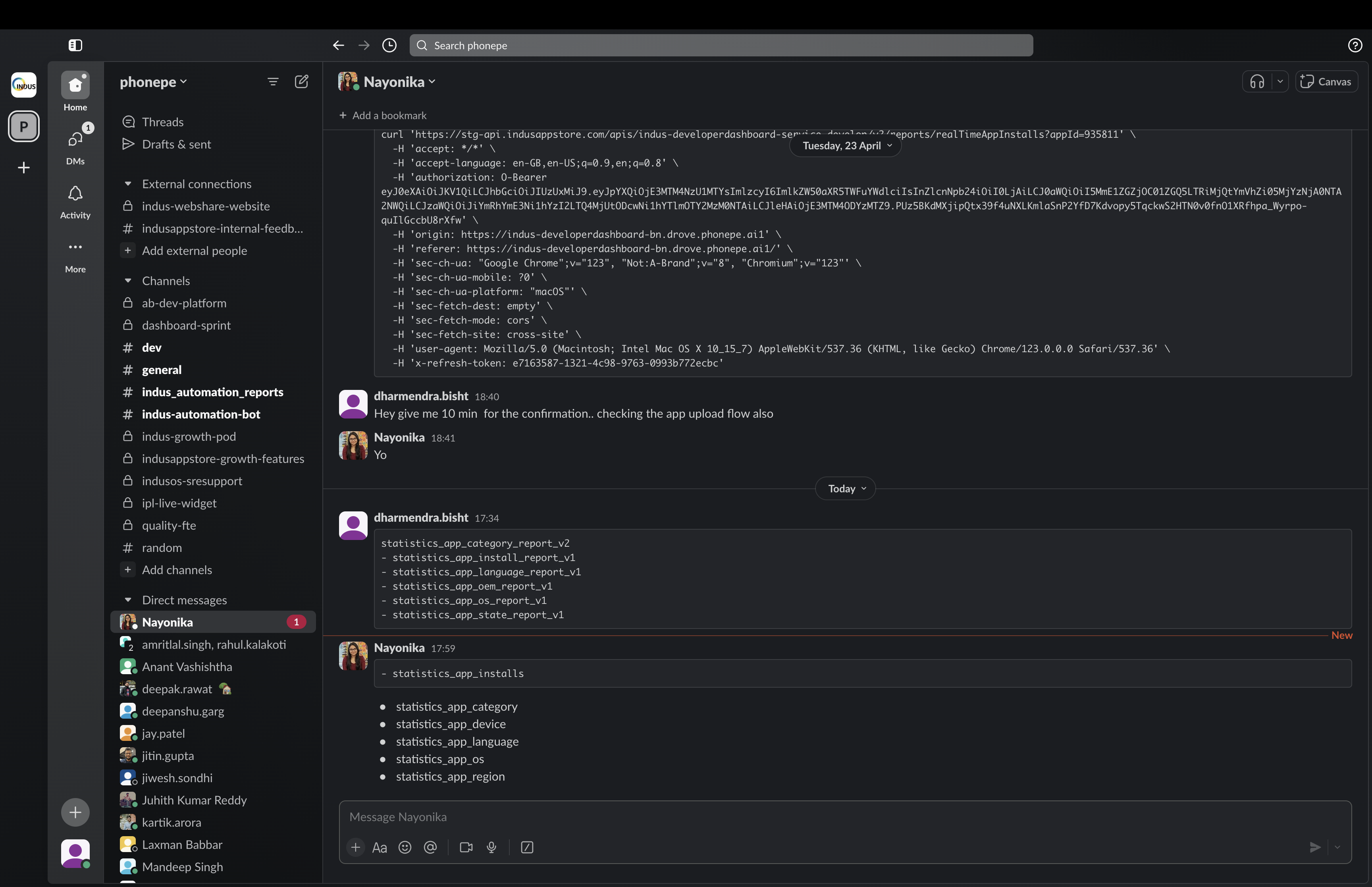Go back with the left arrow
The height and width of the screenshot is (887, 1372).
tap(339, 45)
